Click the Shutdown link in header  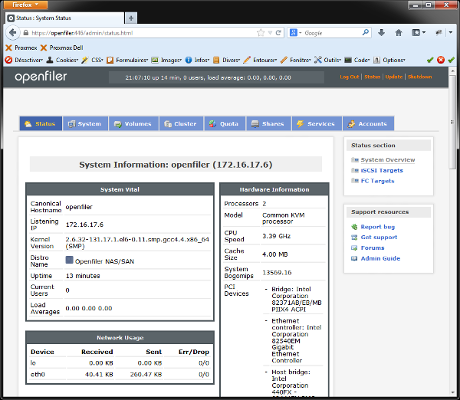click(420, 77)
